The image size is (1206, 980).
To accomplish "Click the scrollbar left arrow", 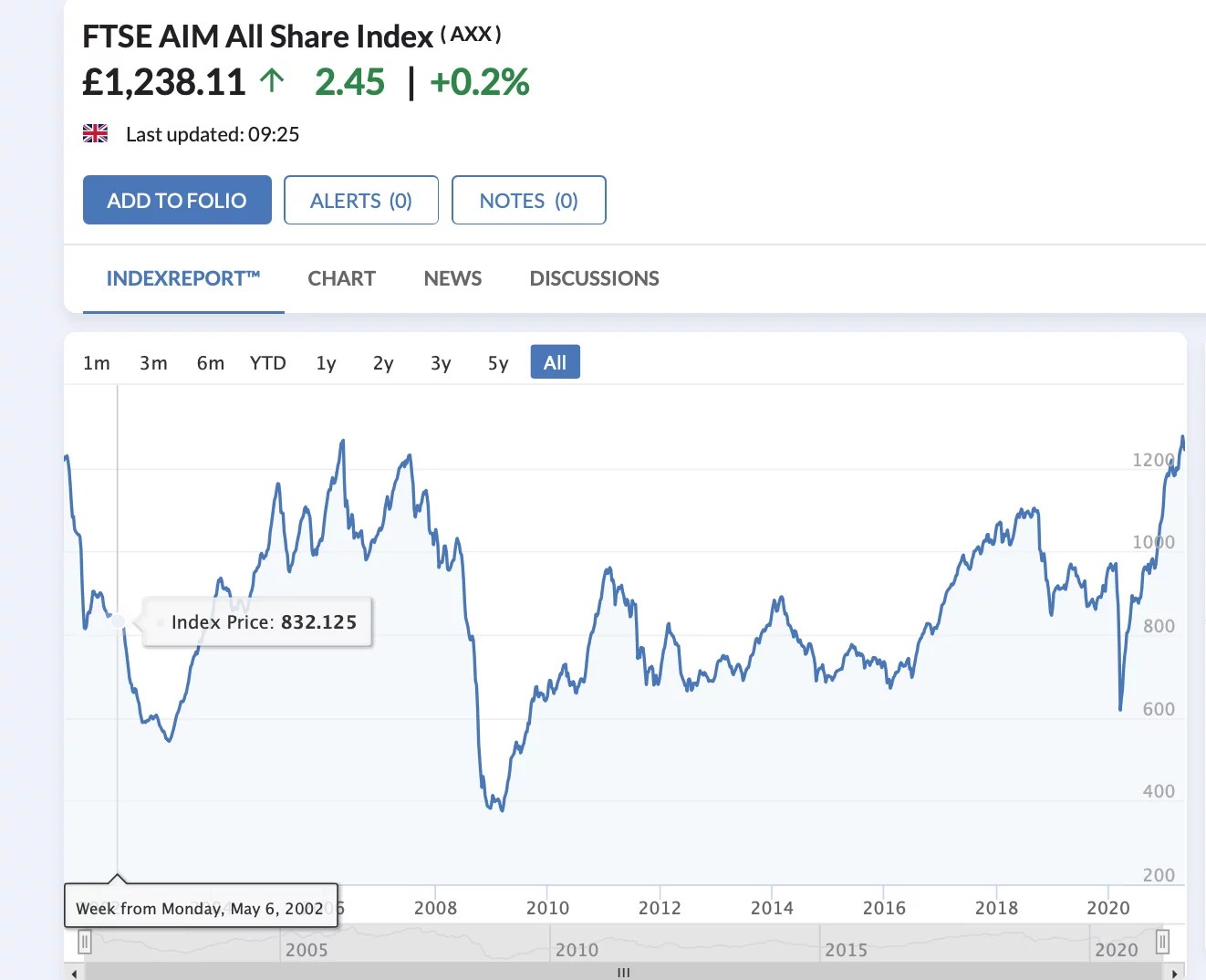I will 74,973.
